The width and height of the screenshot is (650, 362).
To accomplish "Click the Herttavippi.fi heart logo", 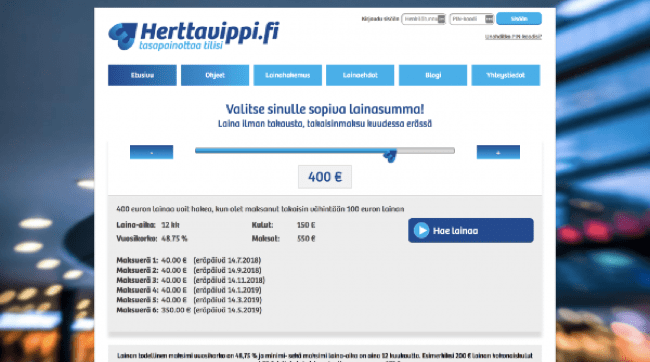I will coord(123,36).
